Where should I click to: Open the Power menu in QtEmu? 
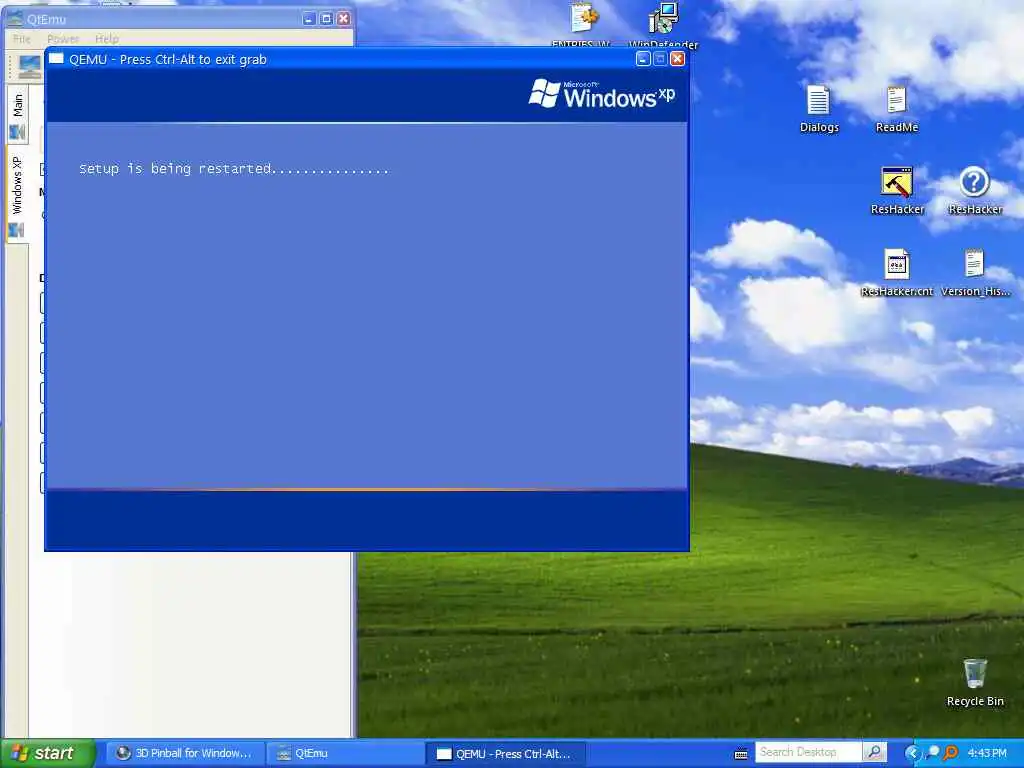63,39
